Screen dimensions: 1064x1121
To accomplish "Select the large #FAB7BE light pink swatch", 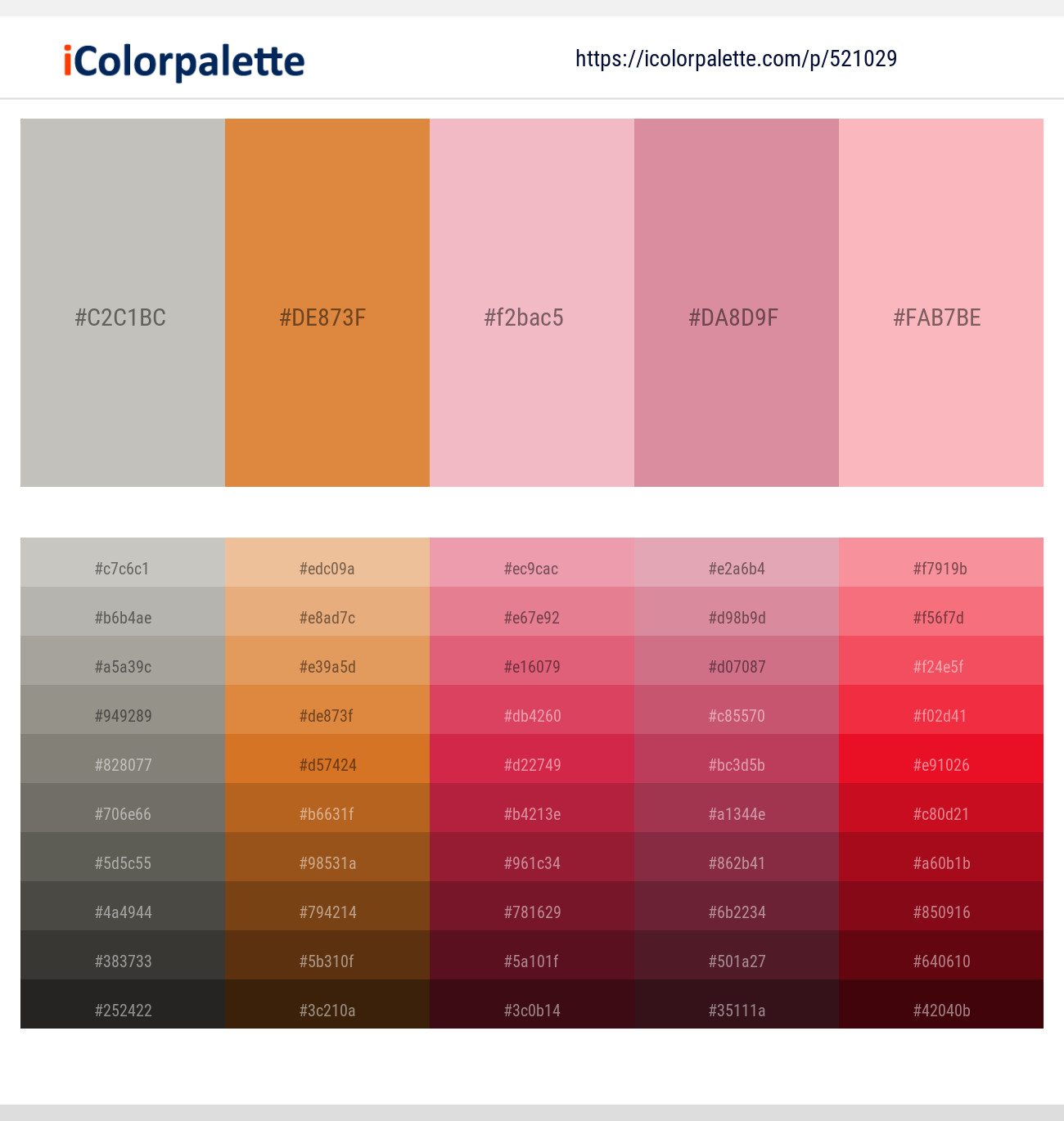I will [941, 303].
